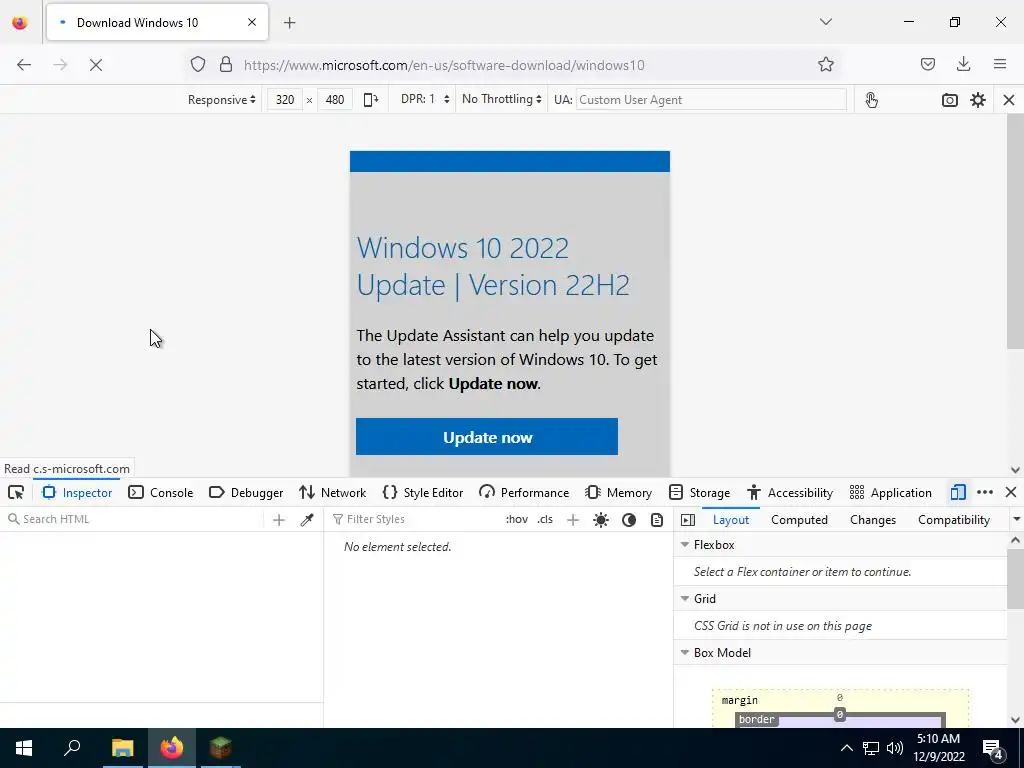The width and height of the screenshot is (1024, 768).
Task: Collapse the Flexbox section
Action: click(685, 545)
